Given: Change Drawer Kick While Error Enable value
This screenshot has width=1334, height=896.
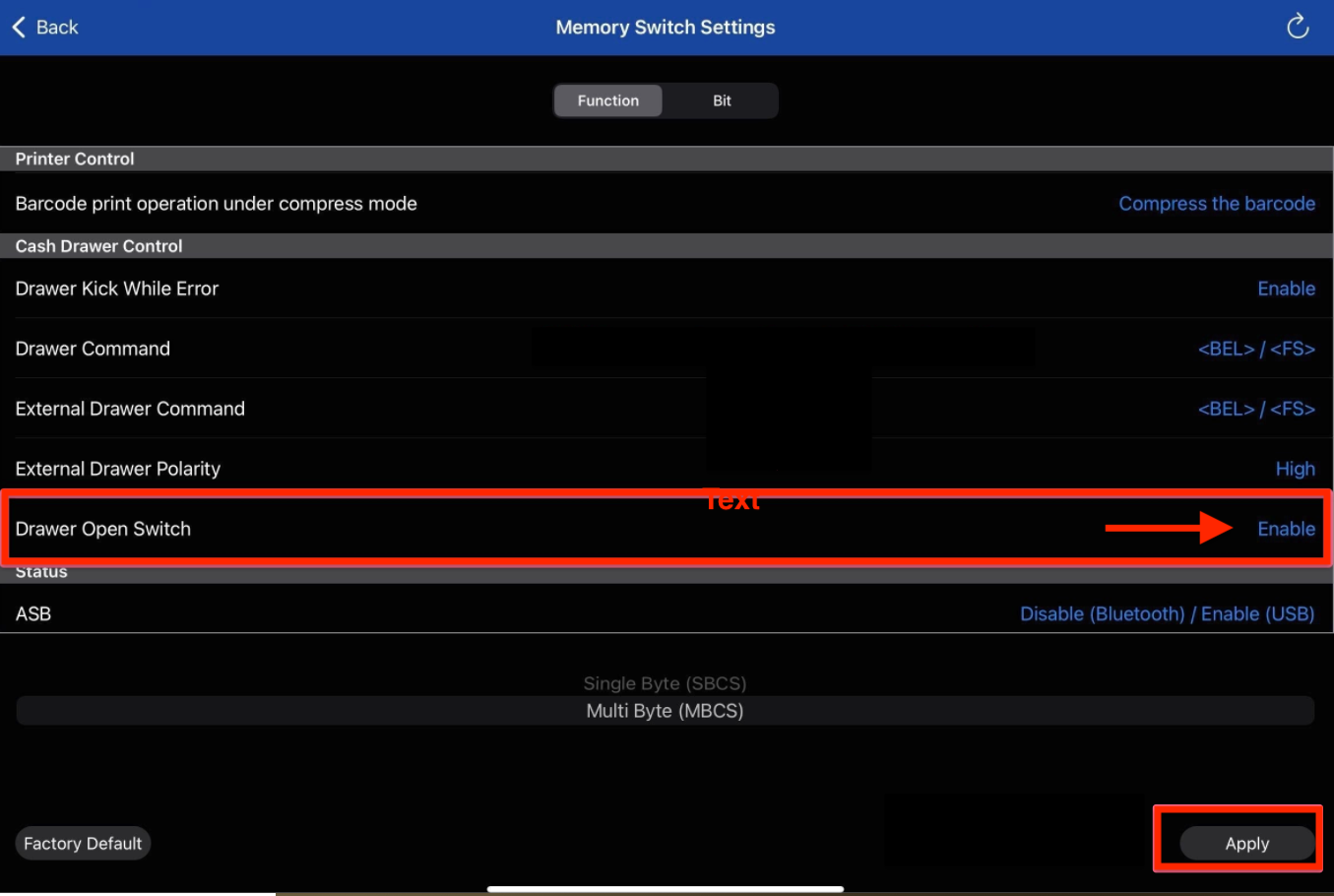Looking at the screenshot, I should click(1287, 288).
